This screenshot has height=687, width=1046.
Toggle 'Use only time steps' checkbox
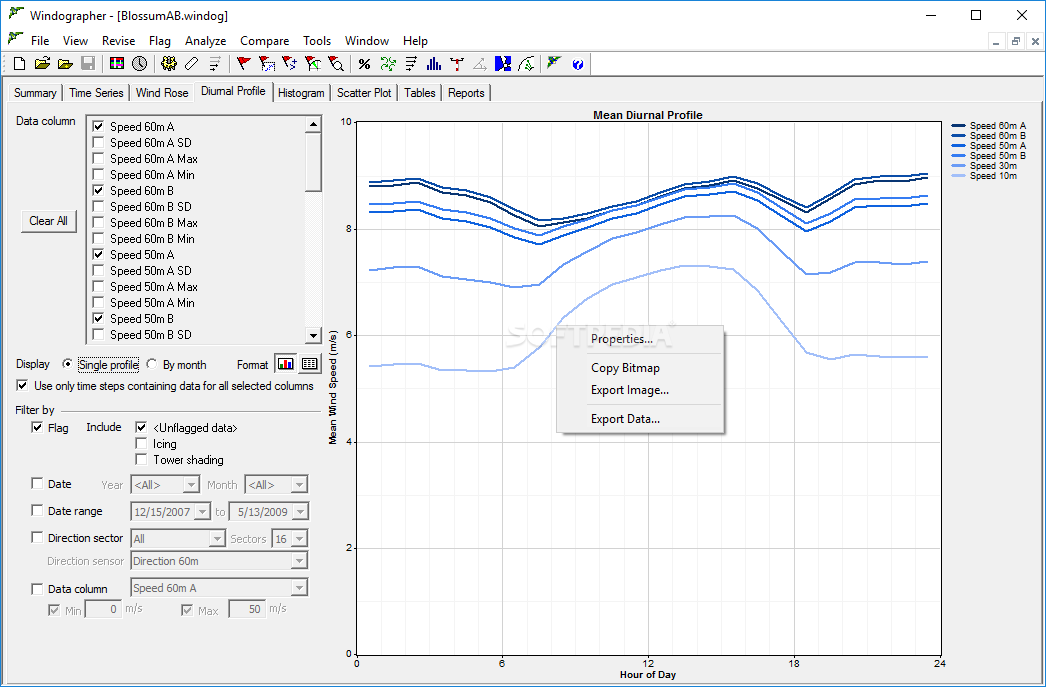pyautogui.click(x=23, y=386)
